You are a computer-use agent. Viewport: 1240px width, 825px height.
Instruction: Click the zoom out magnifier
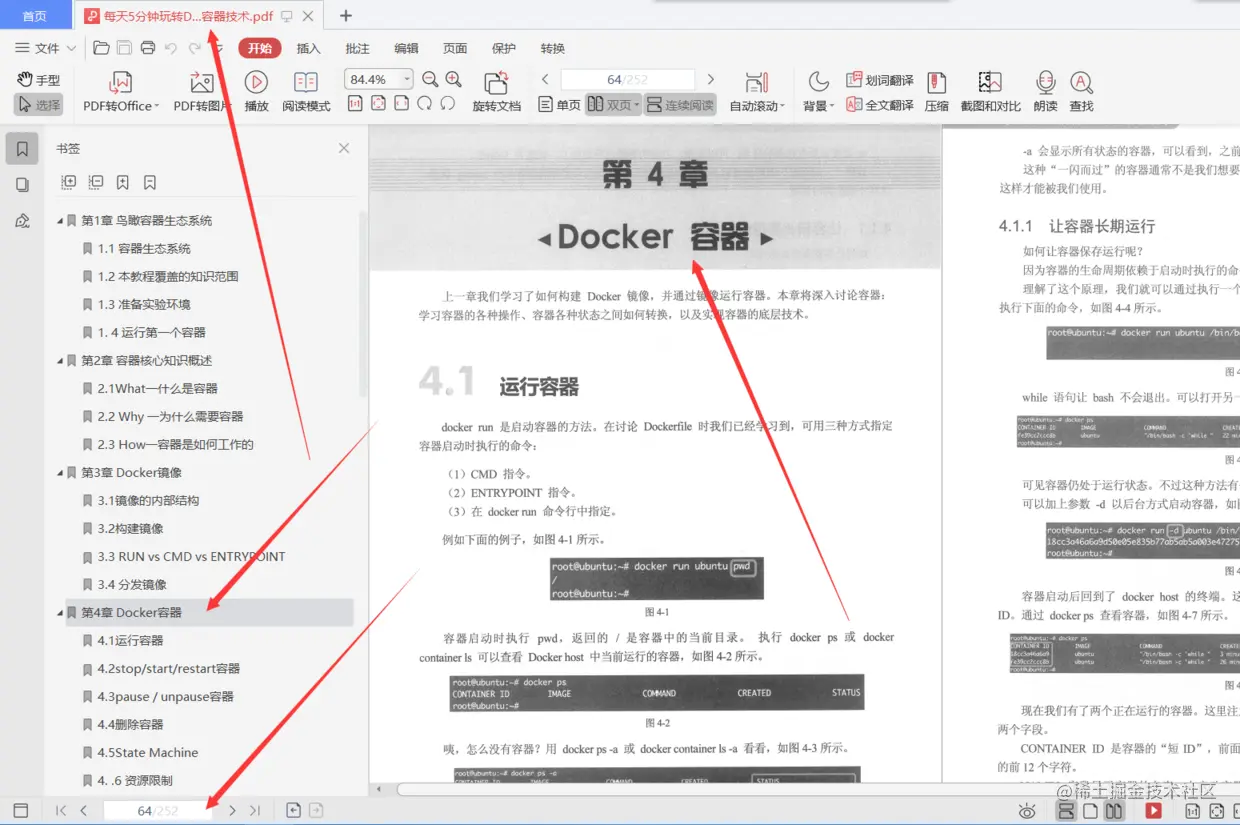pyautogui.click(x=430, y=80)
